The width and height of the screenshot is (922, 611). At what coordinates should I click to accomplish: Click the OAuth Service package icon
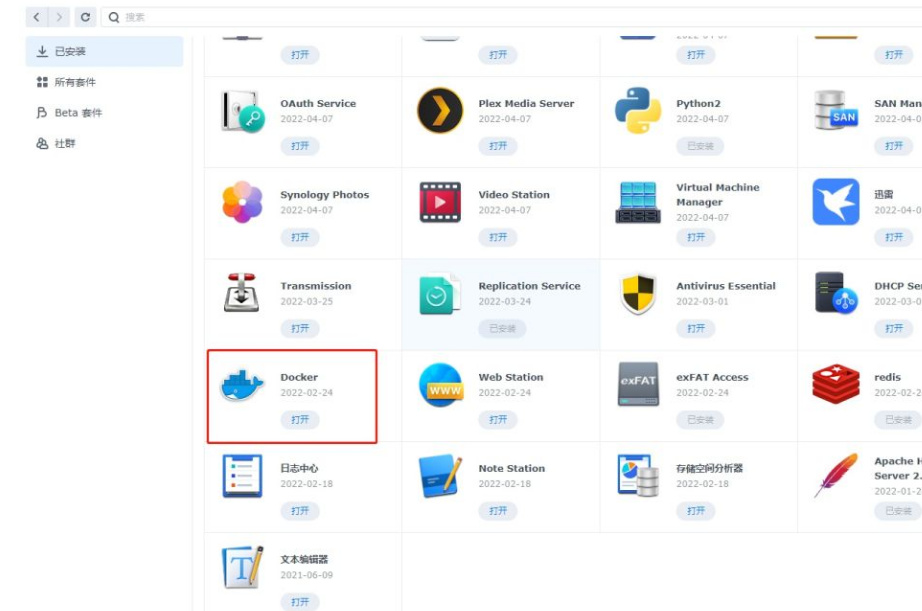click(242, 111)
